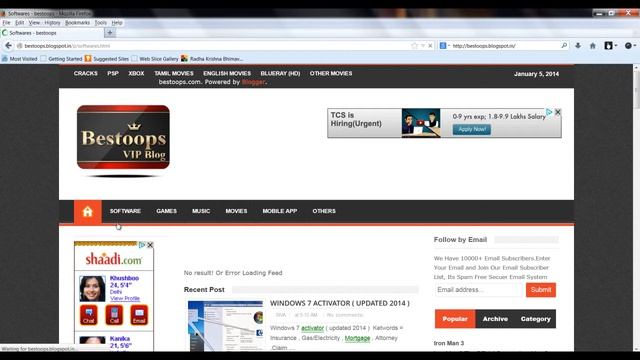Open Suggested Sites bookmark

click(107, 59)
